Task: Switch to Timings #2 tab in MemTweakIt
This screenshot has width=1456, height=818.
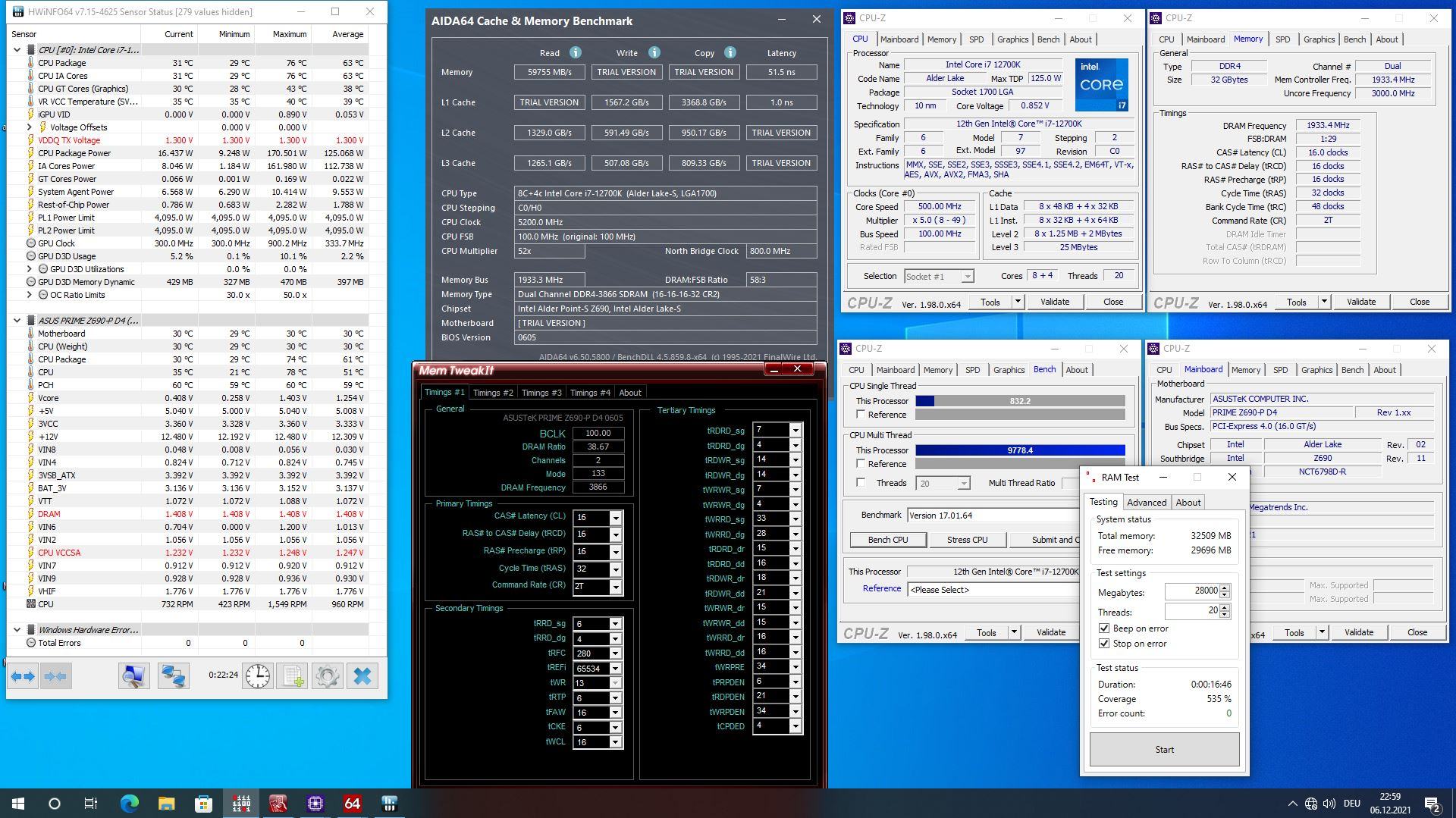Action: pyautogui.click(x=493, y=393)
